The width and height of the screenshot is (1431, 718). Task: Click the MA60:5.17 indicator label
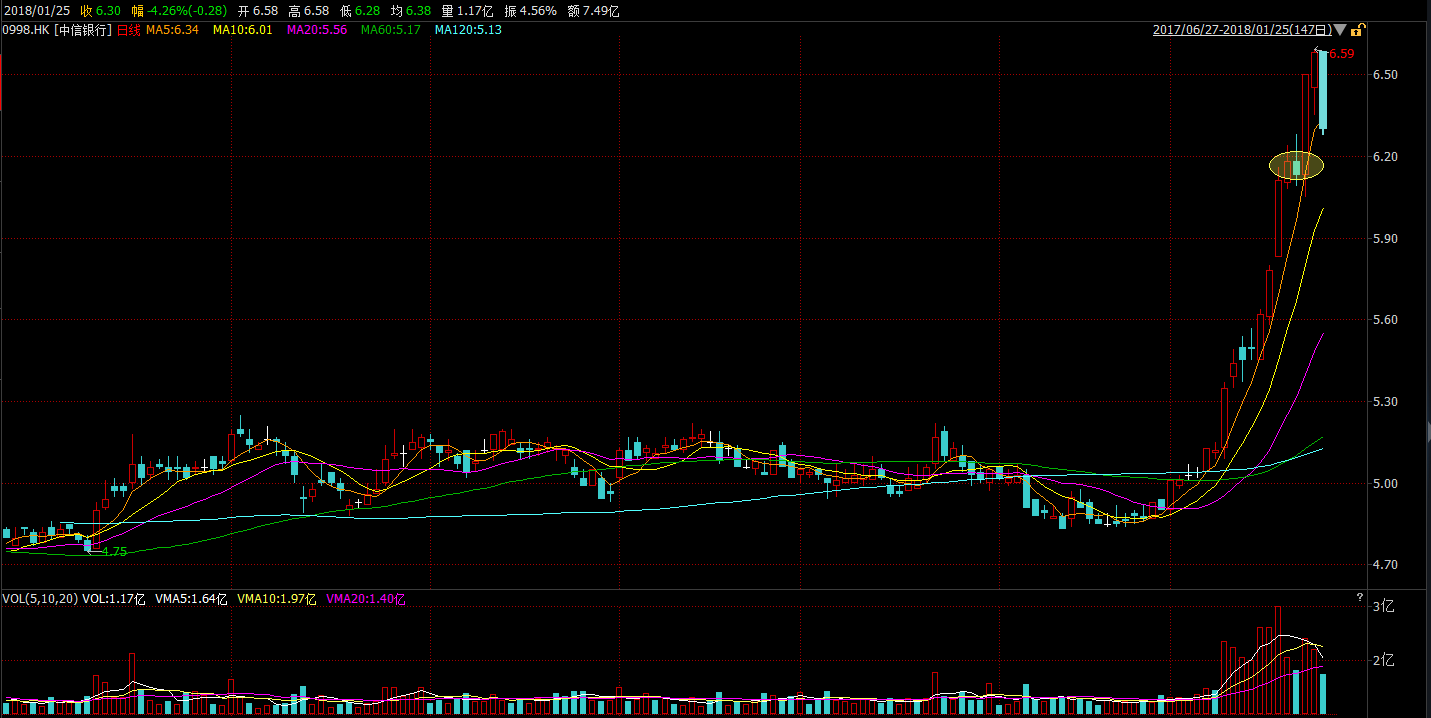[391, 30]
